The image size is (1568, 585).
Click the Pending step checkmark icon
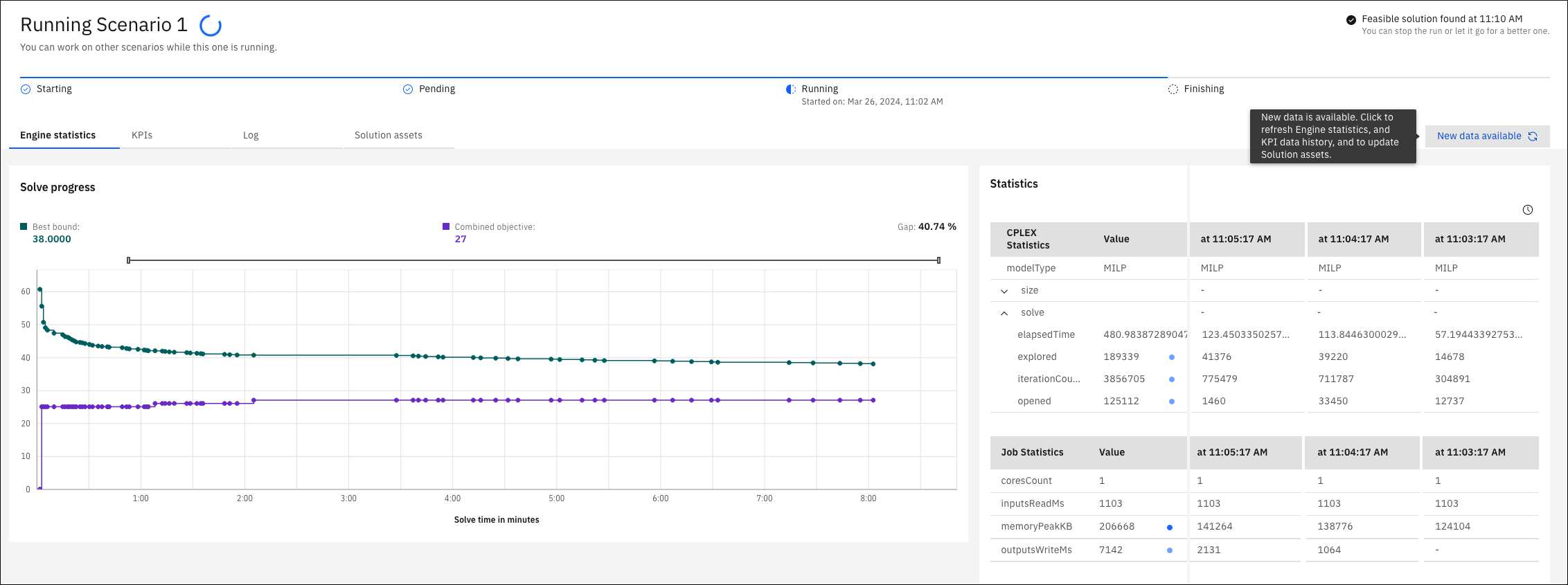pyautogui.click(x=408, y=89)
